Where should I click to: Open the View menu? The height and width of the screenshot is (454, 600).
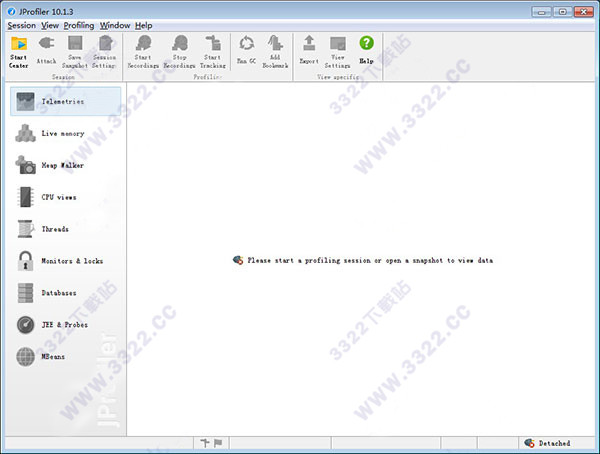[50, 26]
